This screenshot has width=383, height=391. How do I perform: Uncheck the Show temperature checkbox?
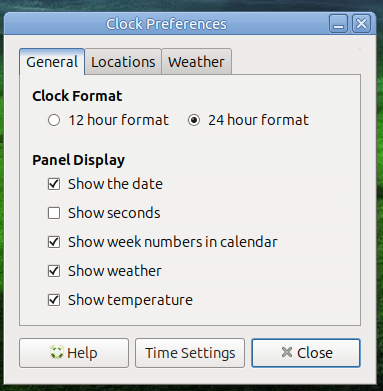point(54,300)
